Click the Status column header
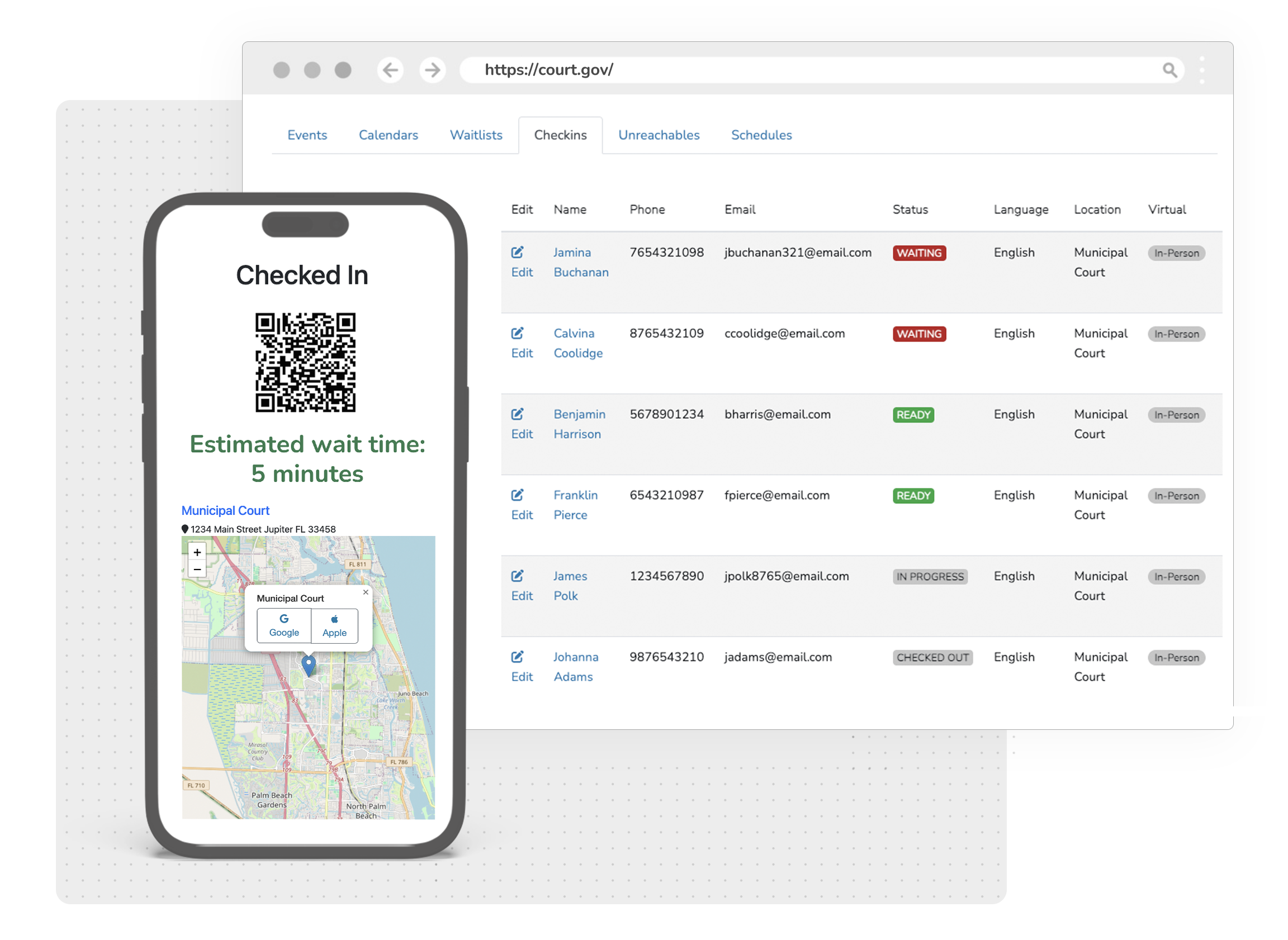1288x940 pixels. [x=910, y=209]
